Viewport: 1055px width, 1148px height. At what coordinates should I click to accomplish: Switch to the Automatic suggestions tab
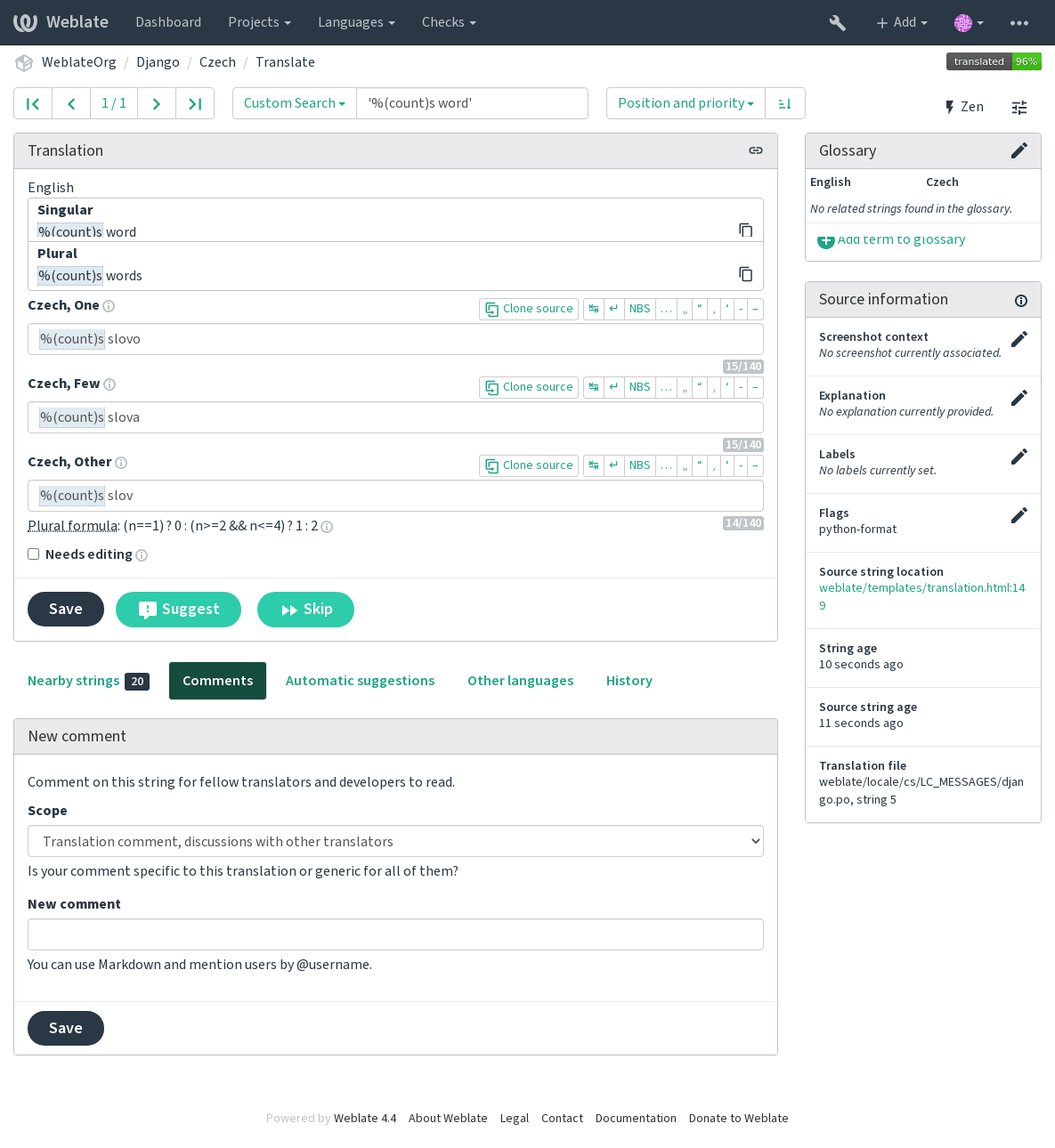point(361,681)
